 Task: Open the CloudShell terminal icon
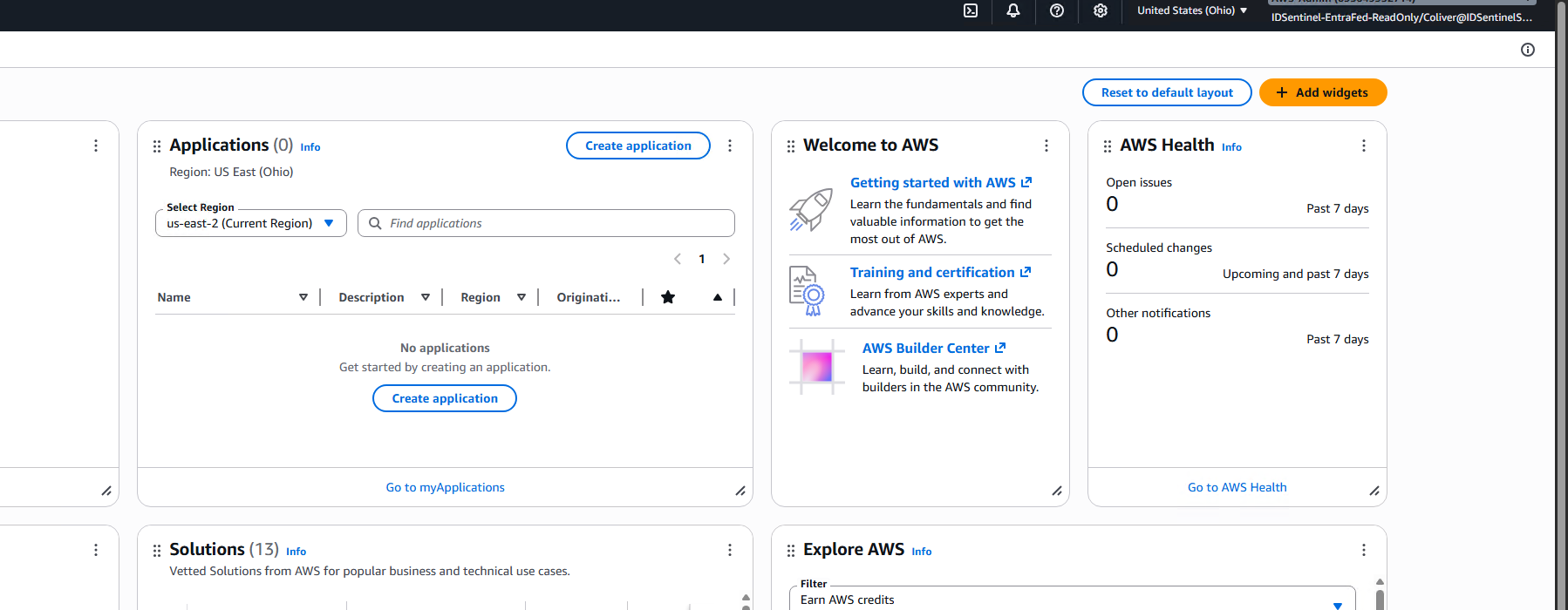pos(971,10)
